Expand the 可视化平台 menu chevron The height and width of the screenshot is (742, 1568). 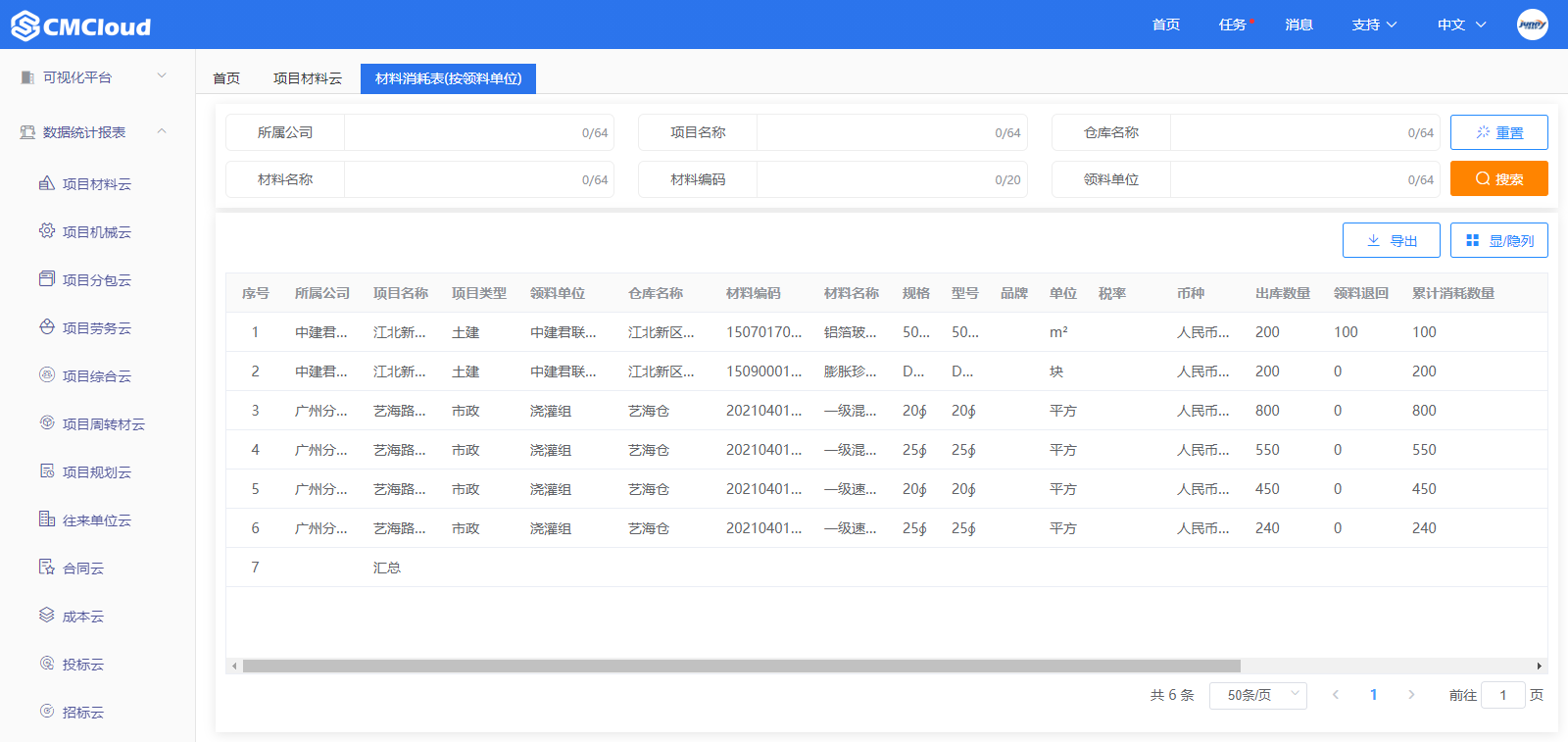click(x=162, y=75)
